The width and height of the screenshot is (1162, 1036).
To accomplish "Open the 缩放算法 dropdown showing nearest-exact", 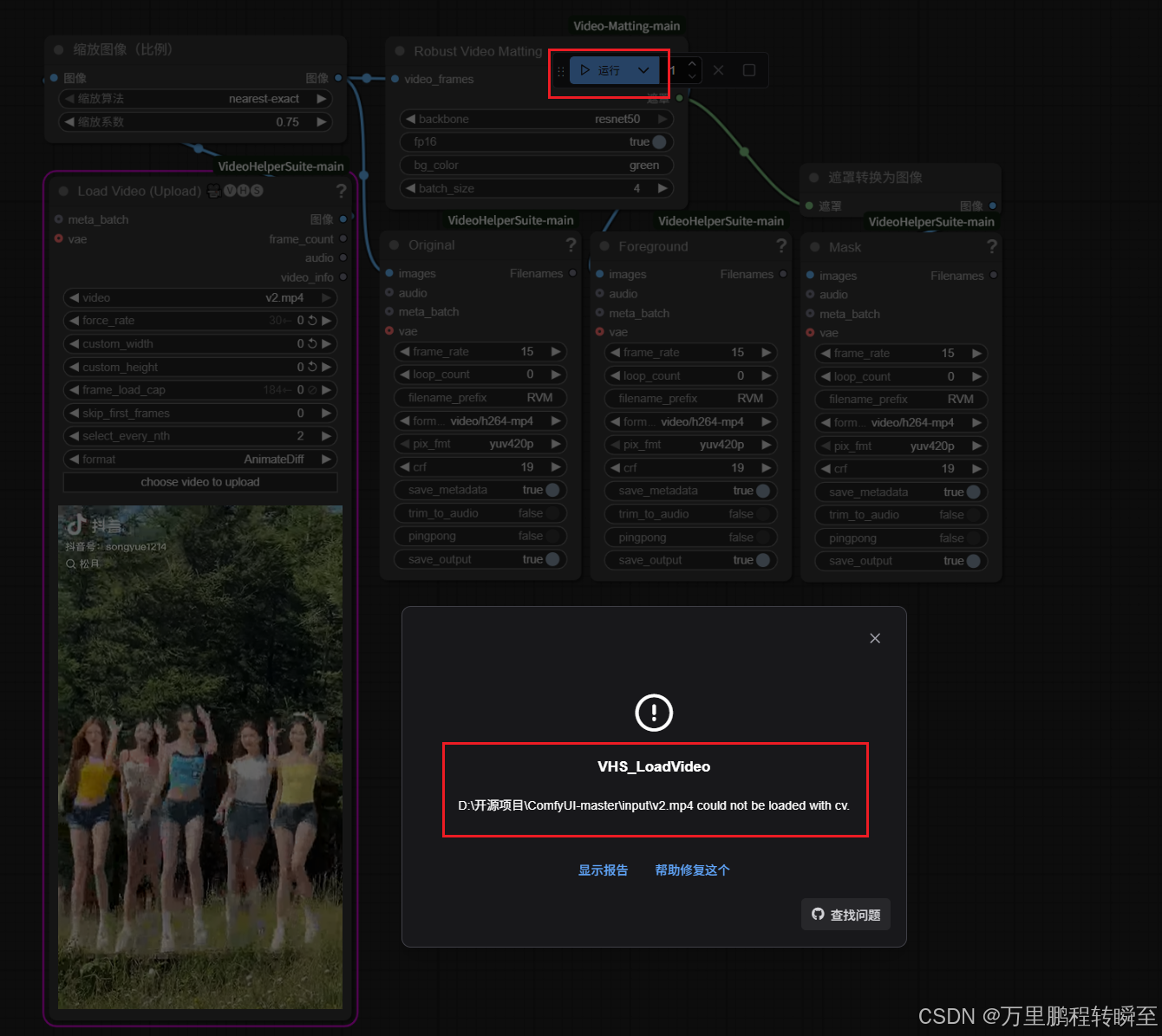I will [195, 99].
